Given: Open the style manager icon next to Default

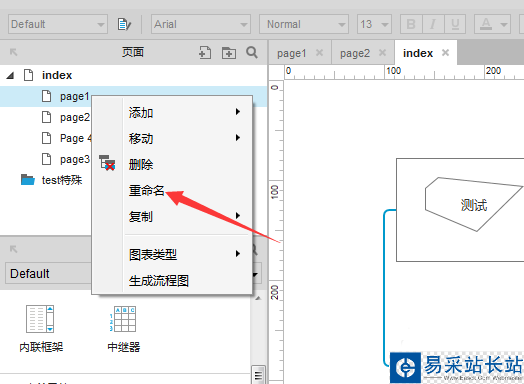Looking at the screenshot, I should click(124, 24).
